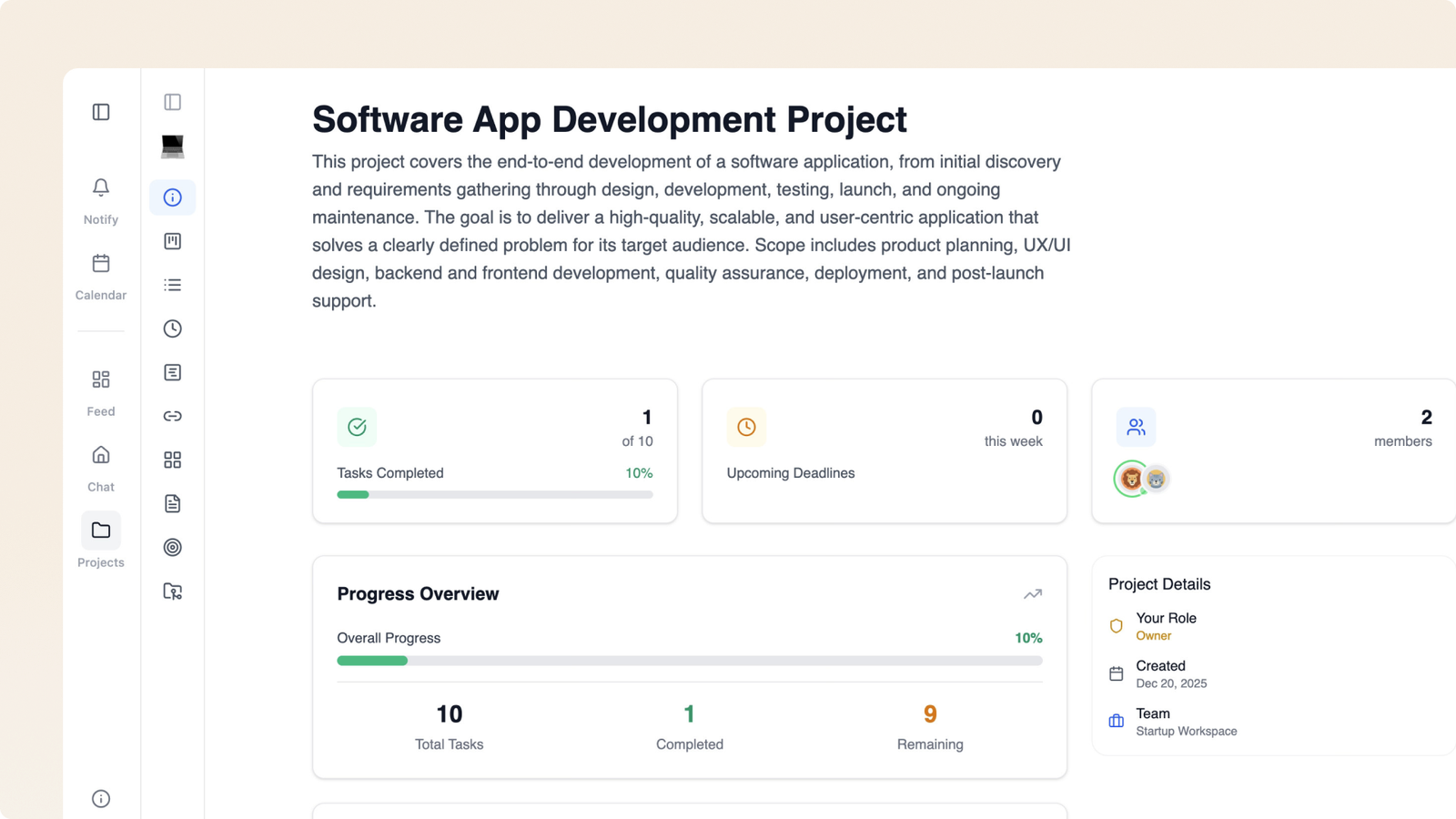Toggle the main sidebar panel icon

point(101,112)
